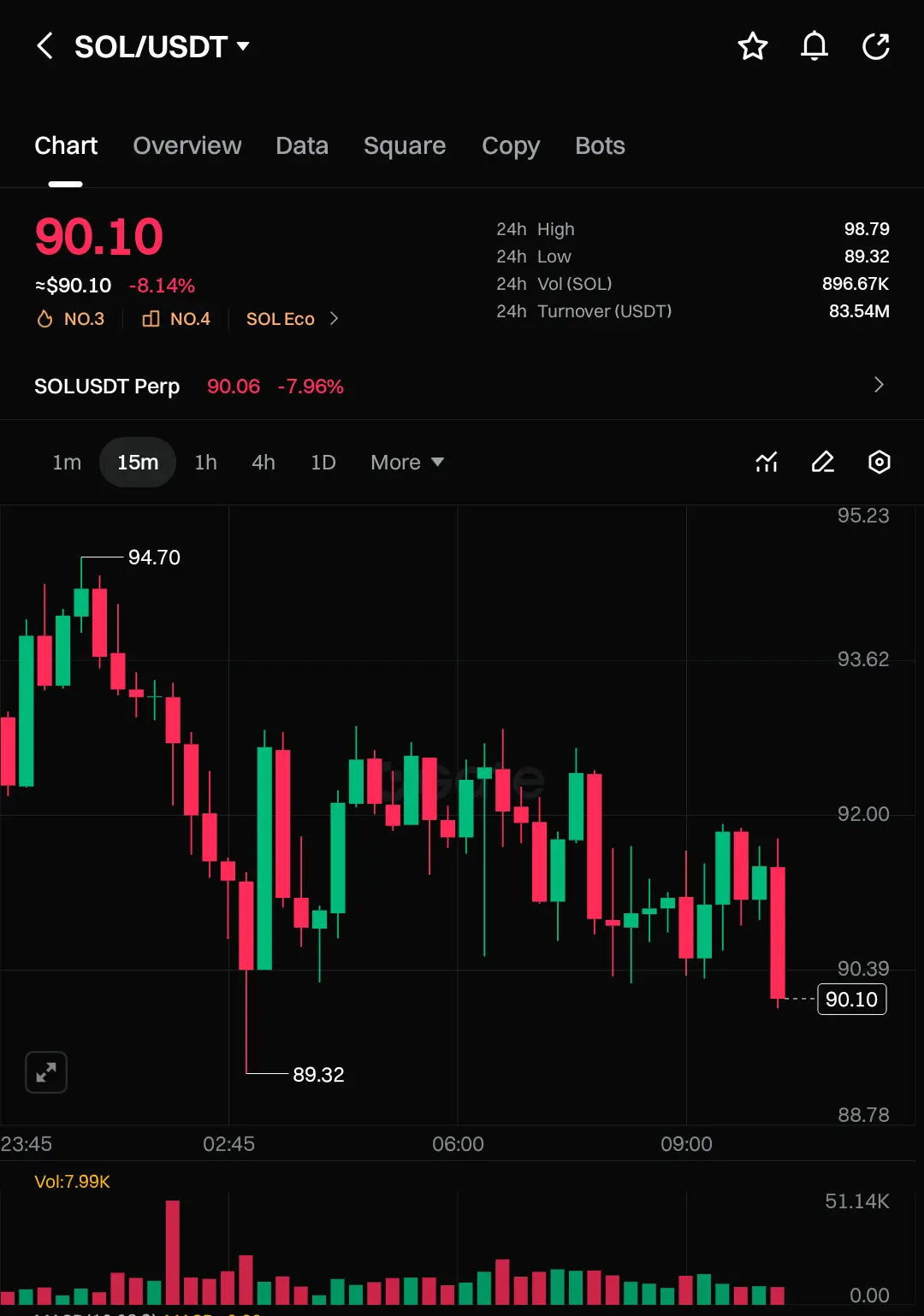Switch to the Copy tab
924x1316 pixels.
511,146
